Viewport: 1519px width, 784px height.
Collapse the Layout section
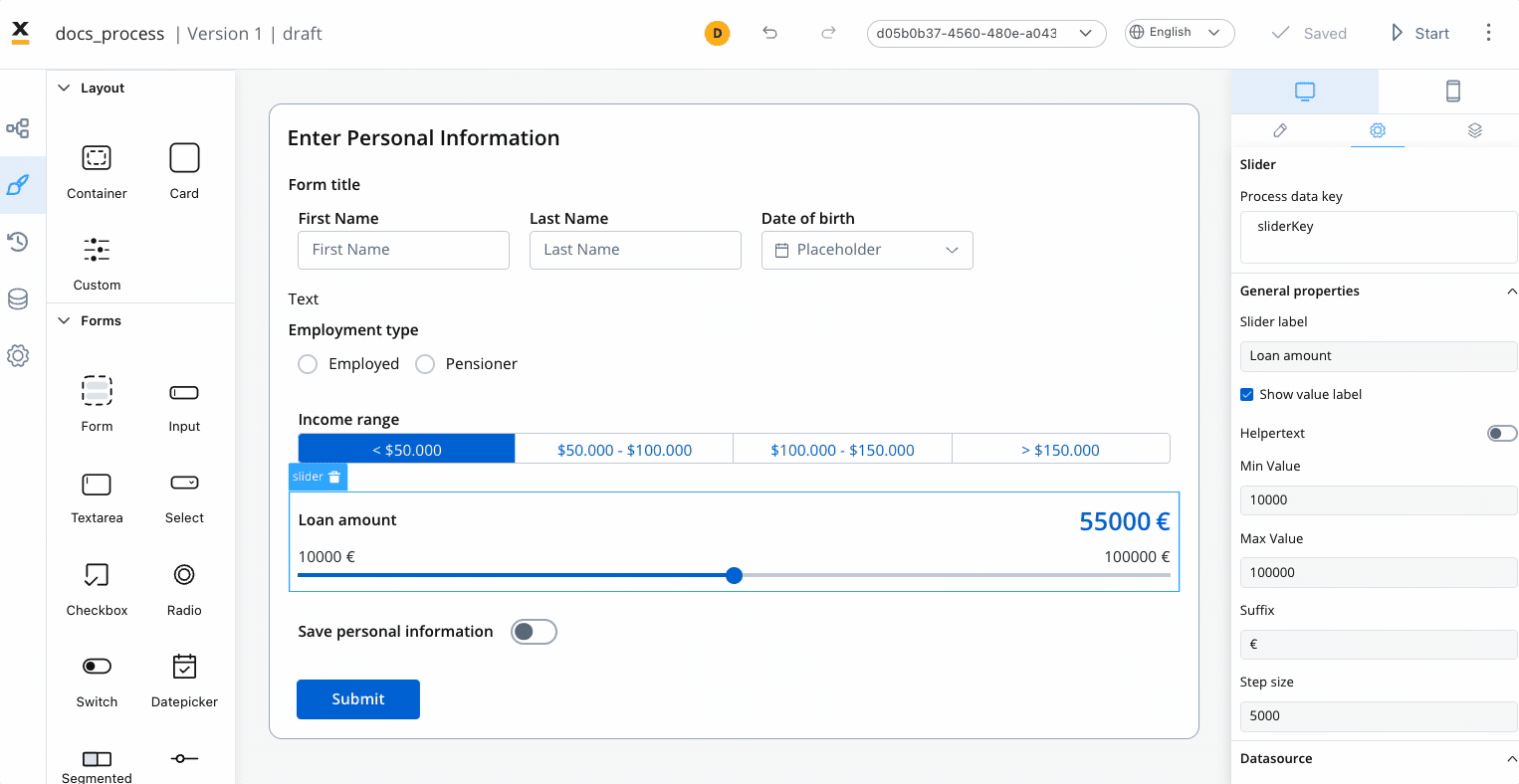click(x=64, y=88)
